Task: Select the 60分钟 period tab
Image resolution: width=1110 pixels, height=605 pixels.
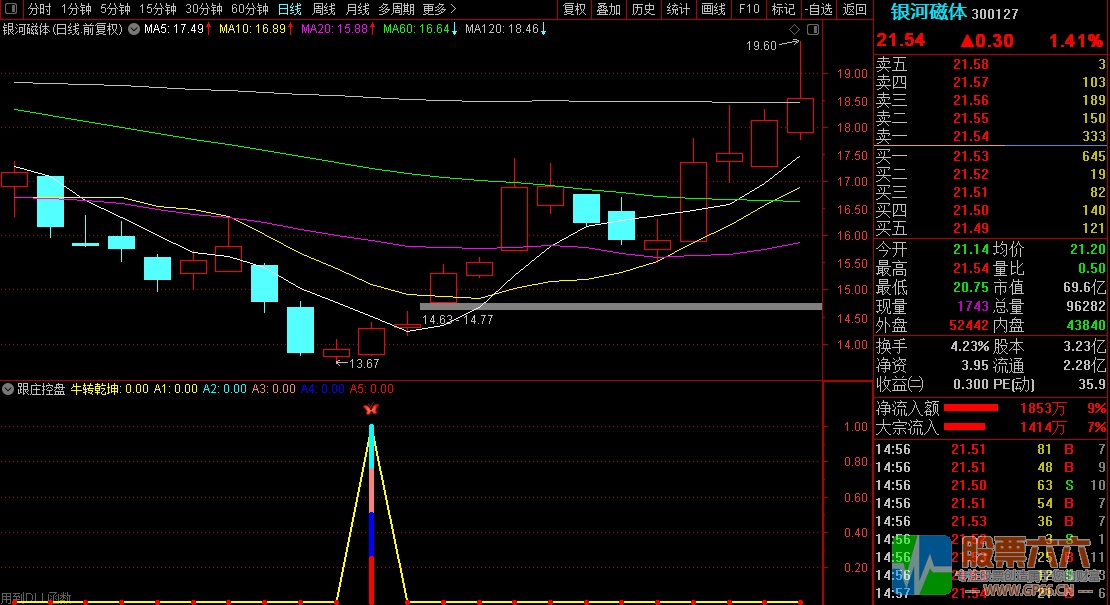Action: (249, 9)
